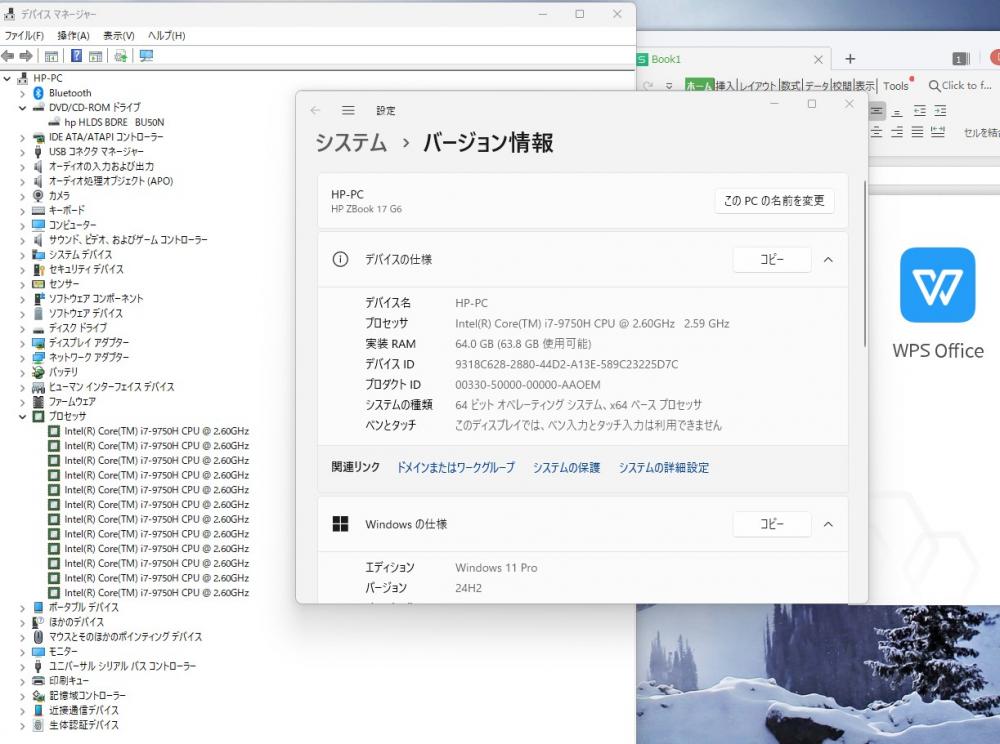Close the Book1 tab in WPS
The image size is (1000, 744).
pyautogui.click(x=818, y=59)
